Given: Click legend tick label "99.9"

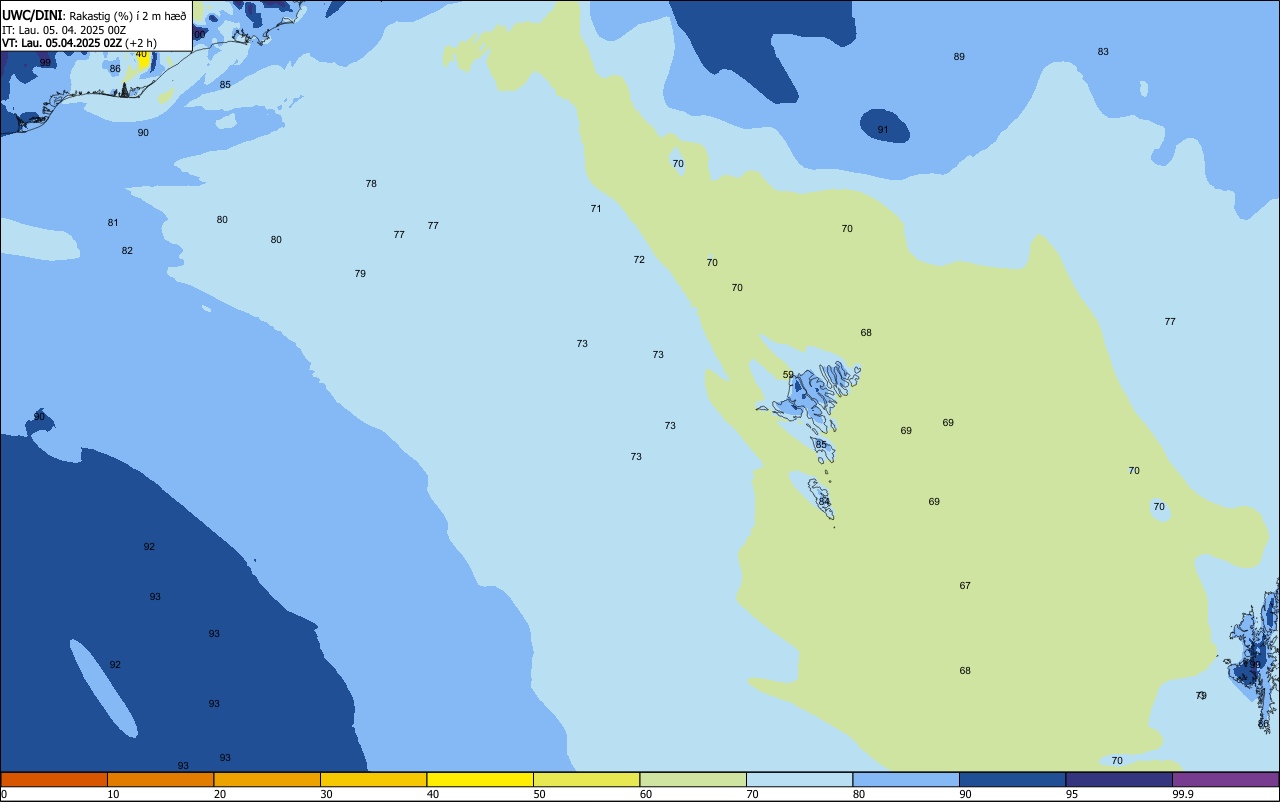Looking at the screenshot, I should pyautogui.click(x=1183, y=794).
